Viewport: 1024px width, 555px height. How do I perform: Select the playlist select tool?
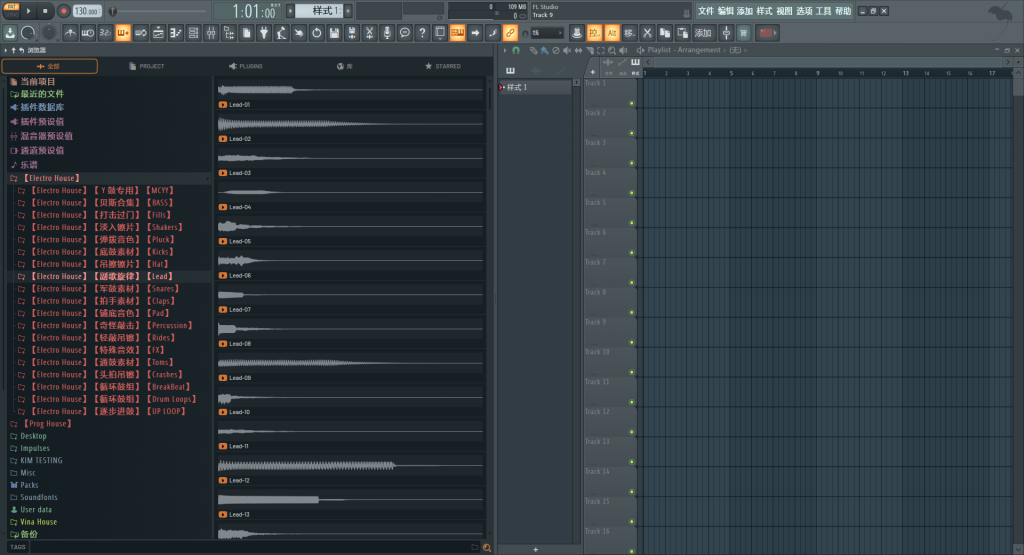point(601,50)
